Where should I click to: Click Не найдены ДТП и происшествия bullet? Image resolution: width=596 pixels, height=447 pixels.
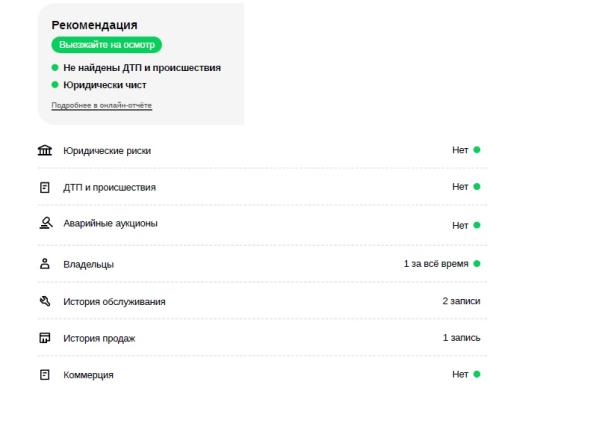[136, 68]
